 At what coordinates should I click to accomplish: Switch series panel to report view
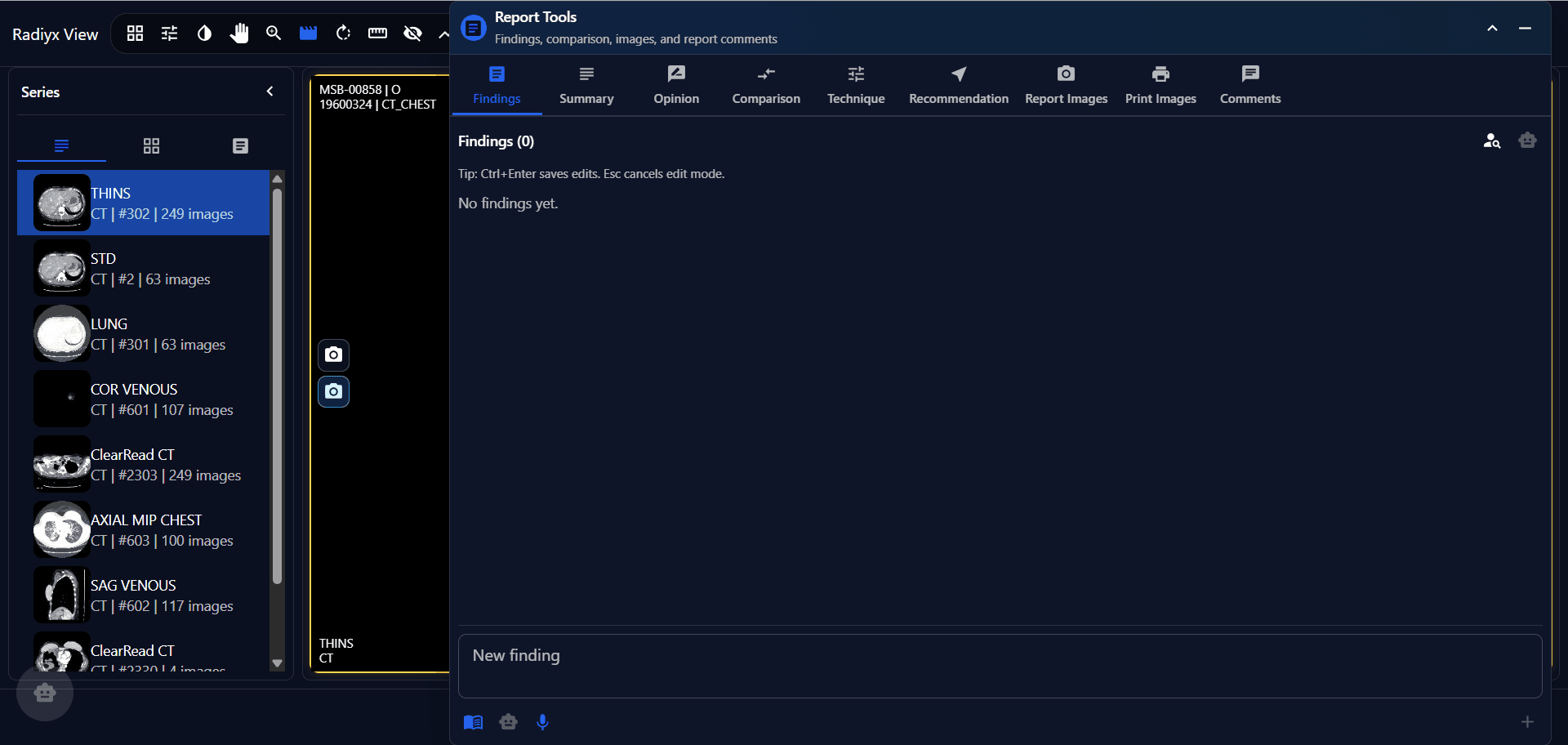coord(240,146)
